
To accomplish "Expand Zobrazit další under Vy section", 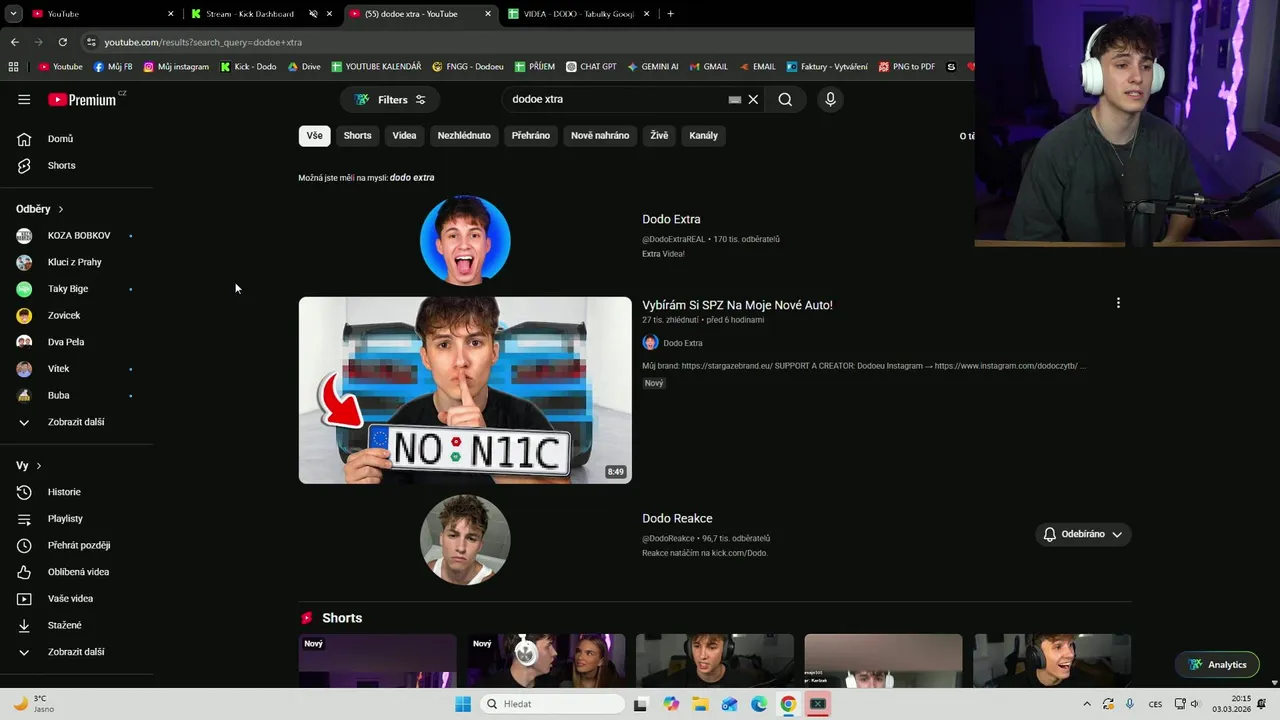I will pyautogui.click(x=76, y=652).
